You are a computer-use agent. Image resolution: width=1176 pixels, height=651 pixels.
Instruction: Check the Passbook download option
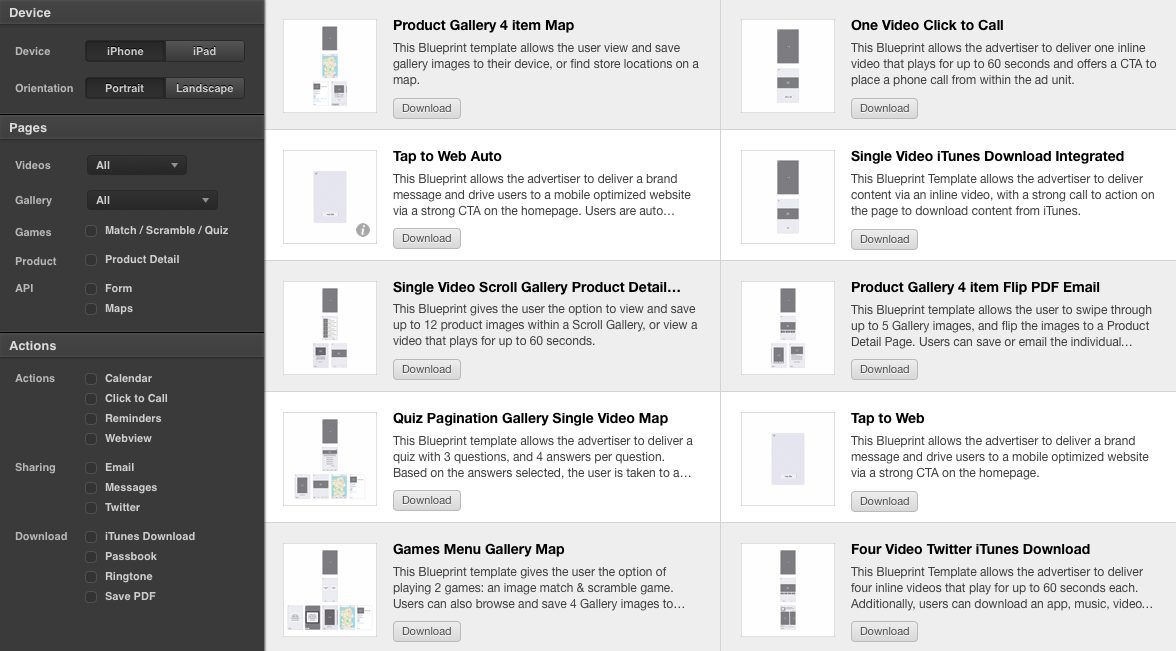pos(91,557)
